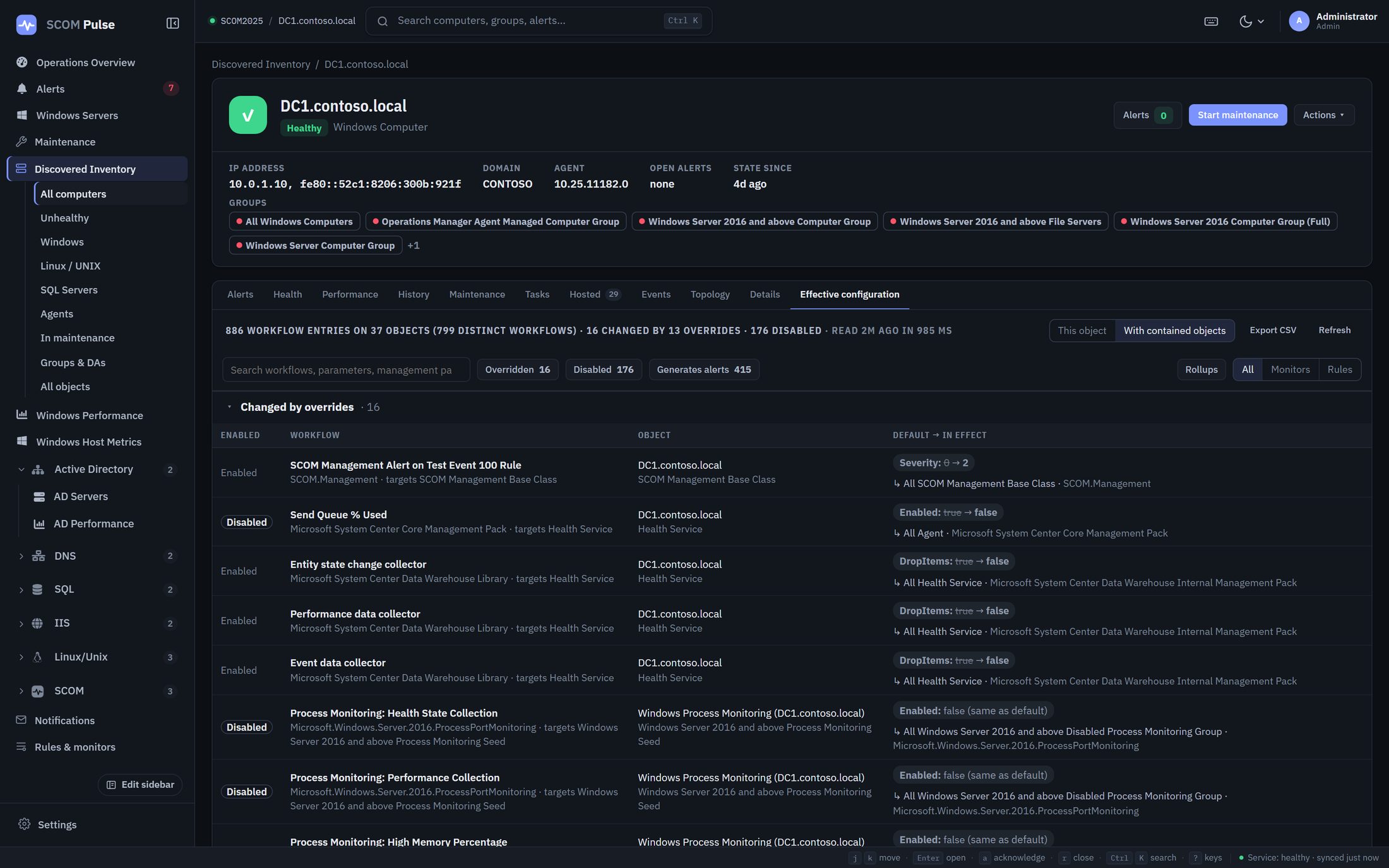Collapse the Changed by overrides group

click(x=229, y=407)
